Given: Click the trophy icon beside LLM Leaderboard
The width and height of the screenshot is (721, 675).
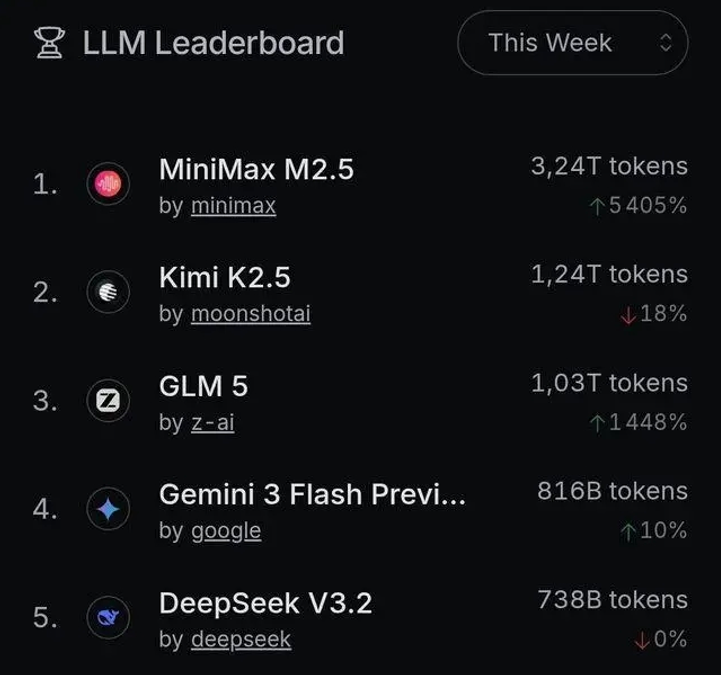Looking at the screenshot, I should pos(47,42).
